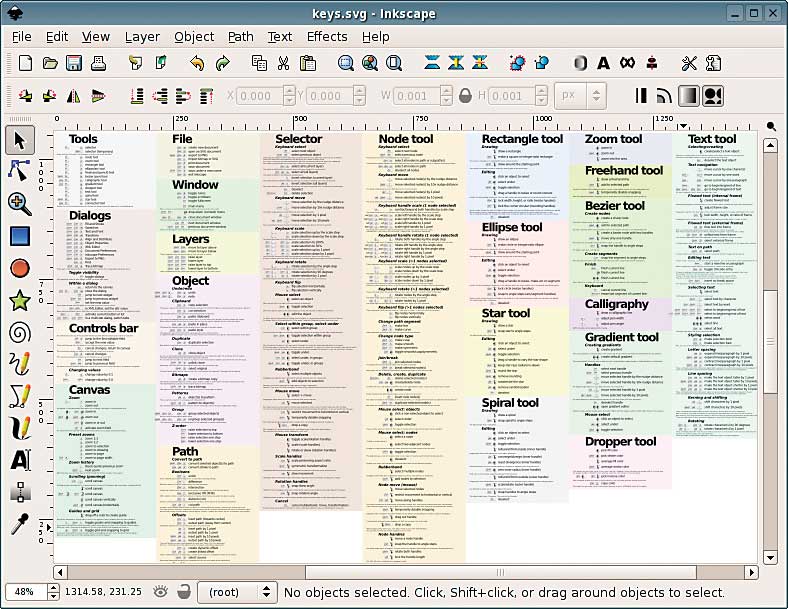Select the Selector arrow tool

coord(20,140)
